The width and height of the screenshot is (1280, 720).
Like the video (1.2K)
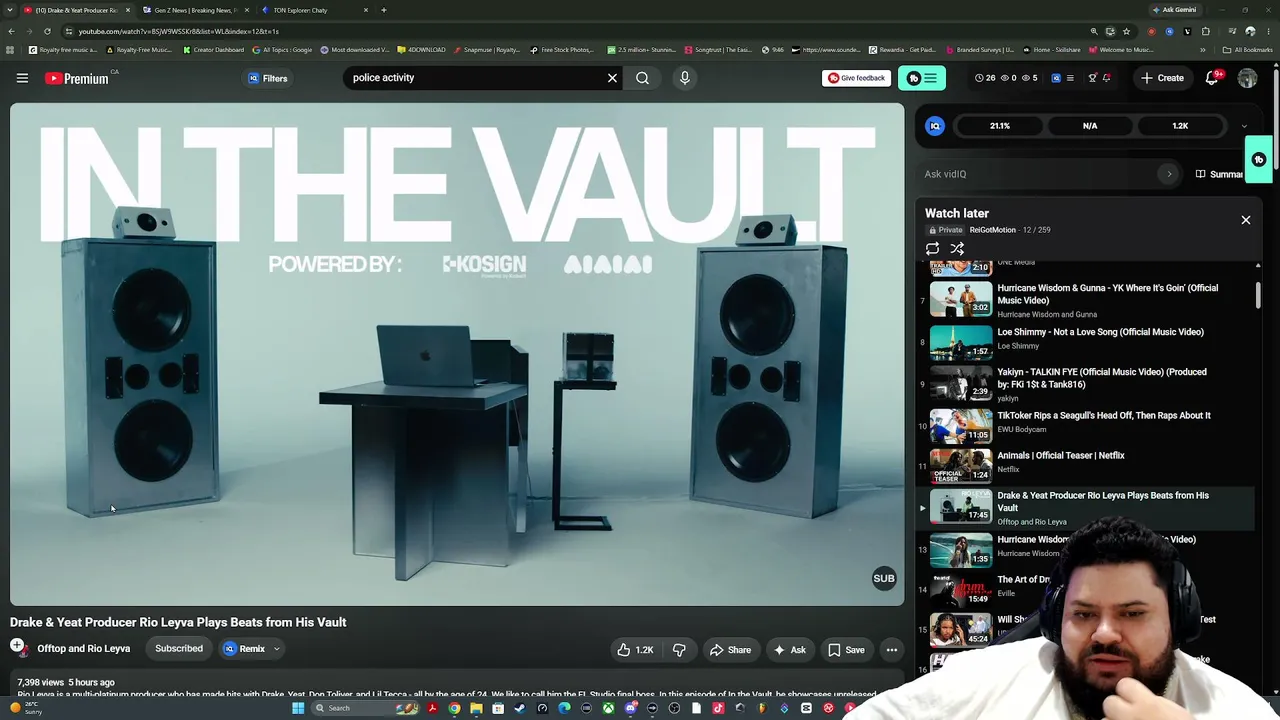[635, 650]
